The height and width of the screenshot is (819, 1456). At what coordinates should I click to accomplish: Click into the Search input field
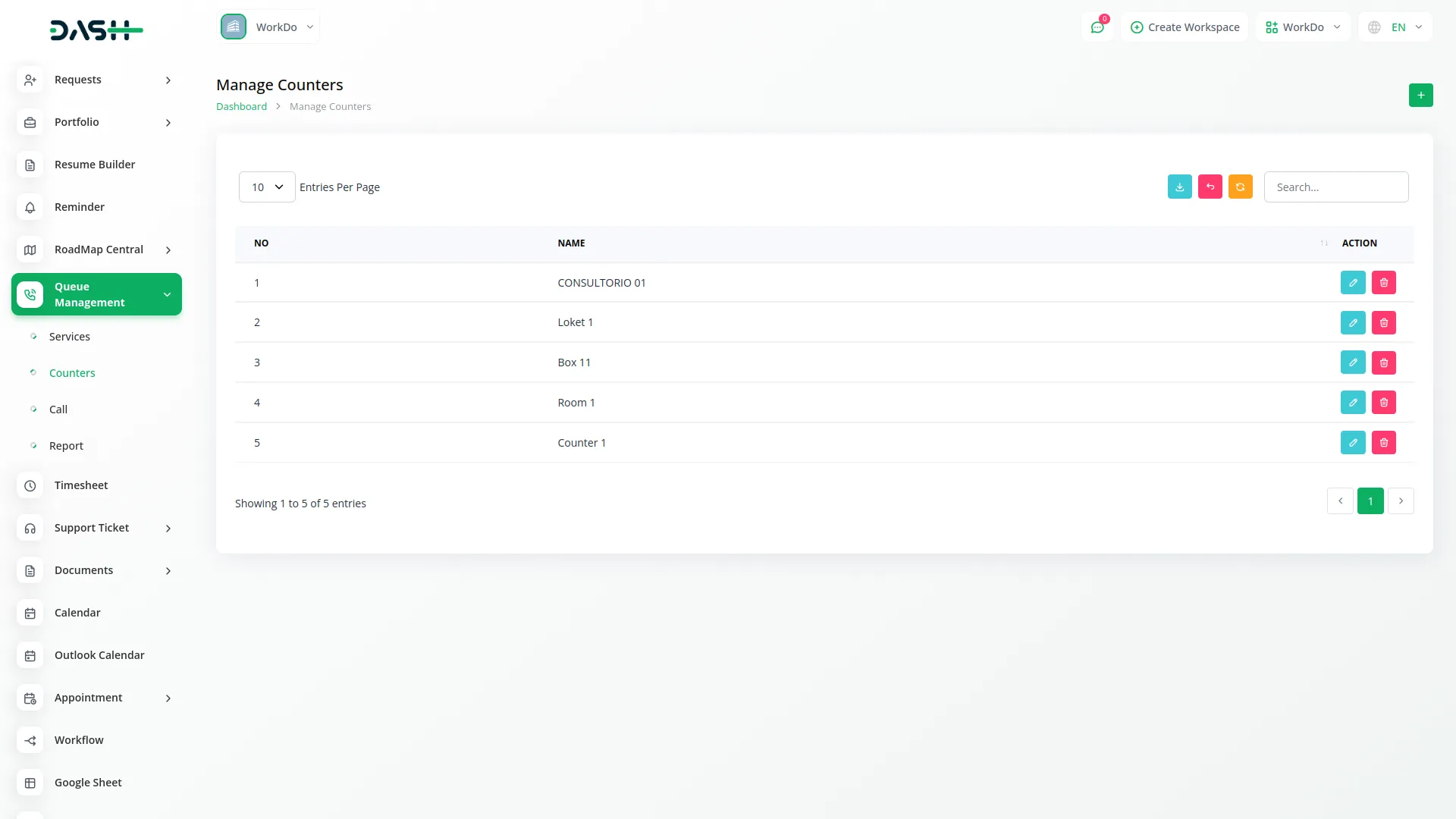pos(1335,187)
